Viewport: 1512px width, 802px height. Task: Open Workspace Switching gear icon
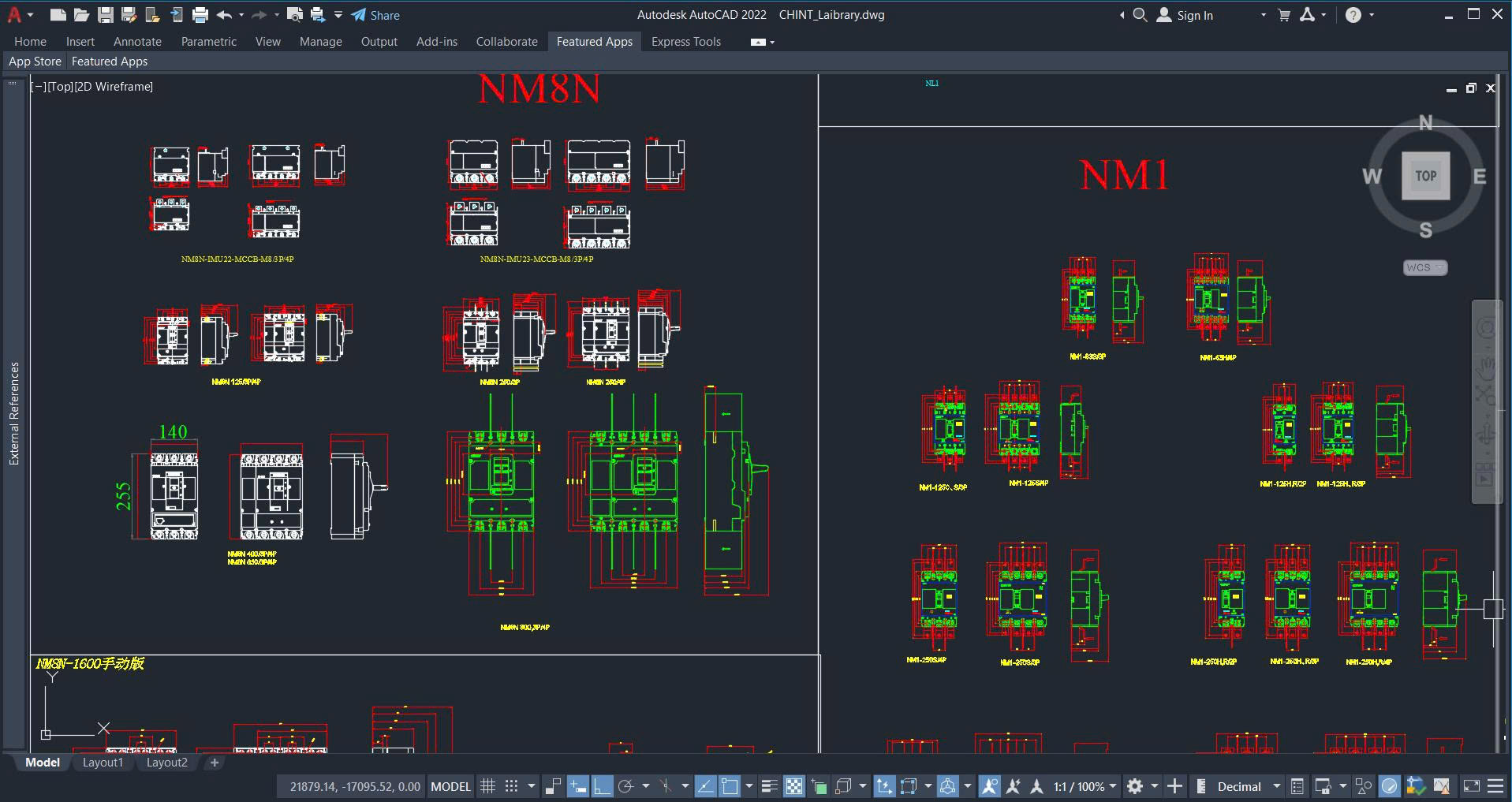(x=1135, y=786)
